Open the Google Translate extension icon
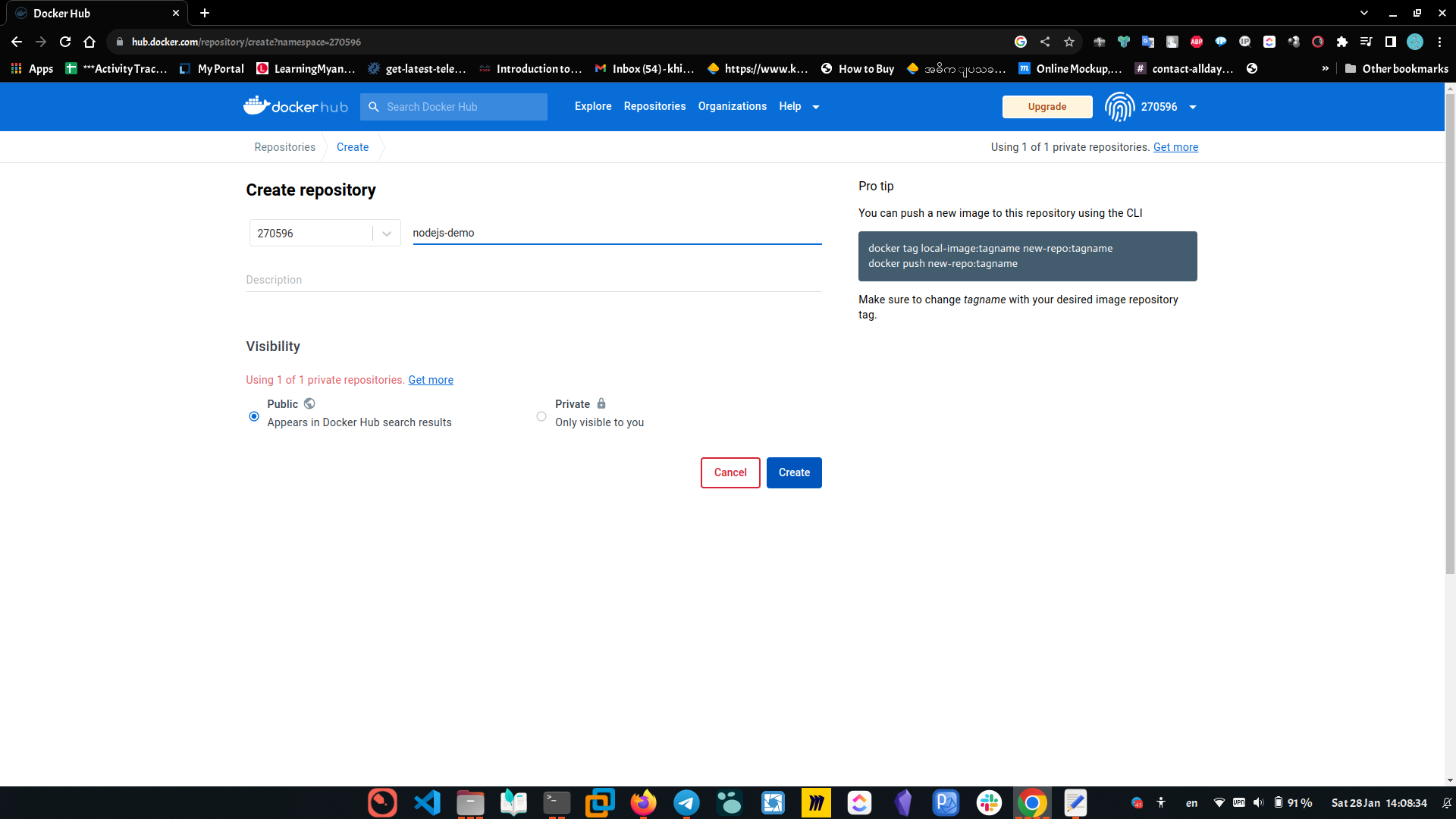 [1148, 42]
